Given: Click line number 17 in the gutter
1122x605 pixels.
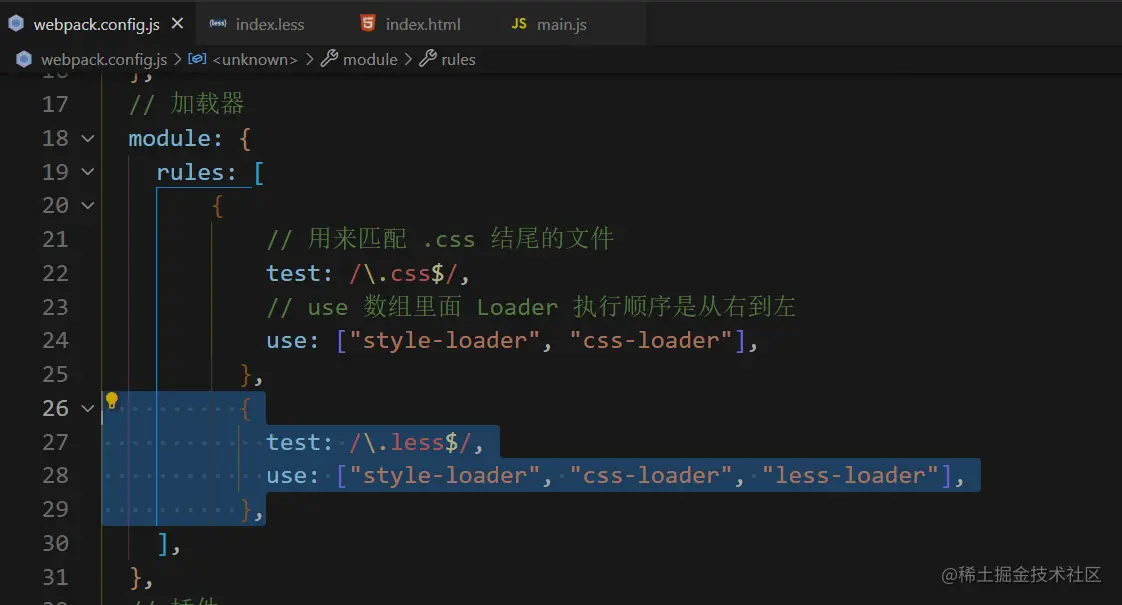Looking at the screenshot, I should pos(55,105).
